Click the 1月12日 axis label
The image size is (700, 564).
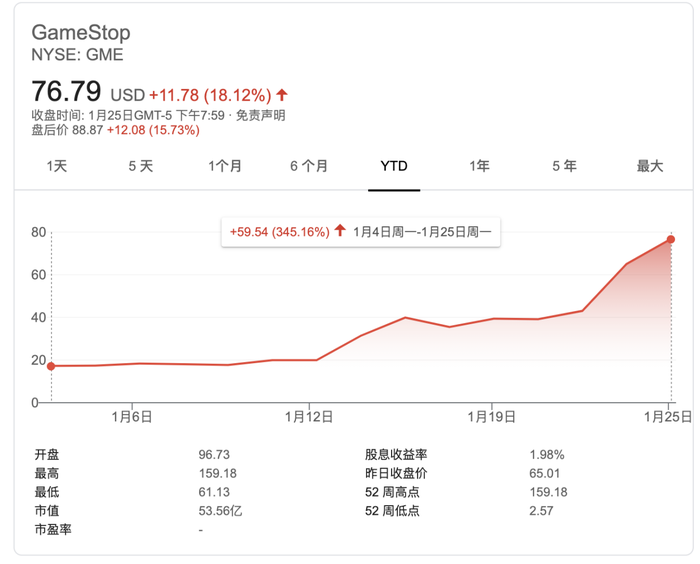click(309, 417)
